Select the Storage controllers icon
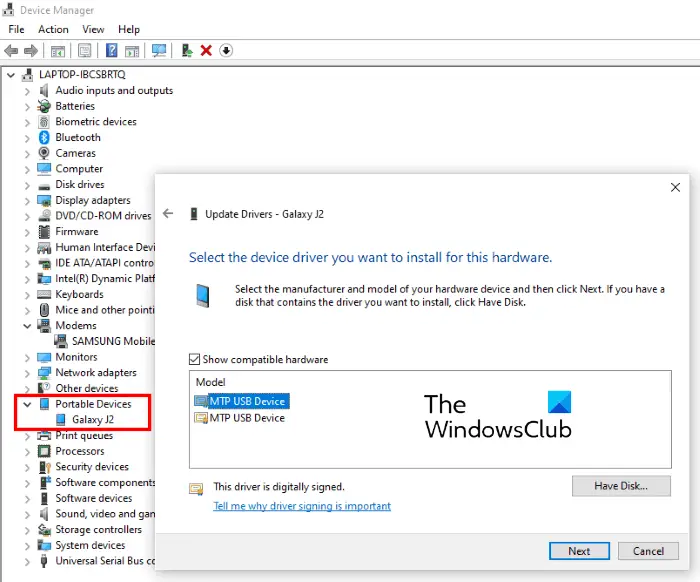This screenshot has height=582, width=700. tap(44, 530)
